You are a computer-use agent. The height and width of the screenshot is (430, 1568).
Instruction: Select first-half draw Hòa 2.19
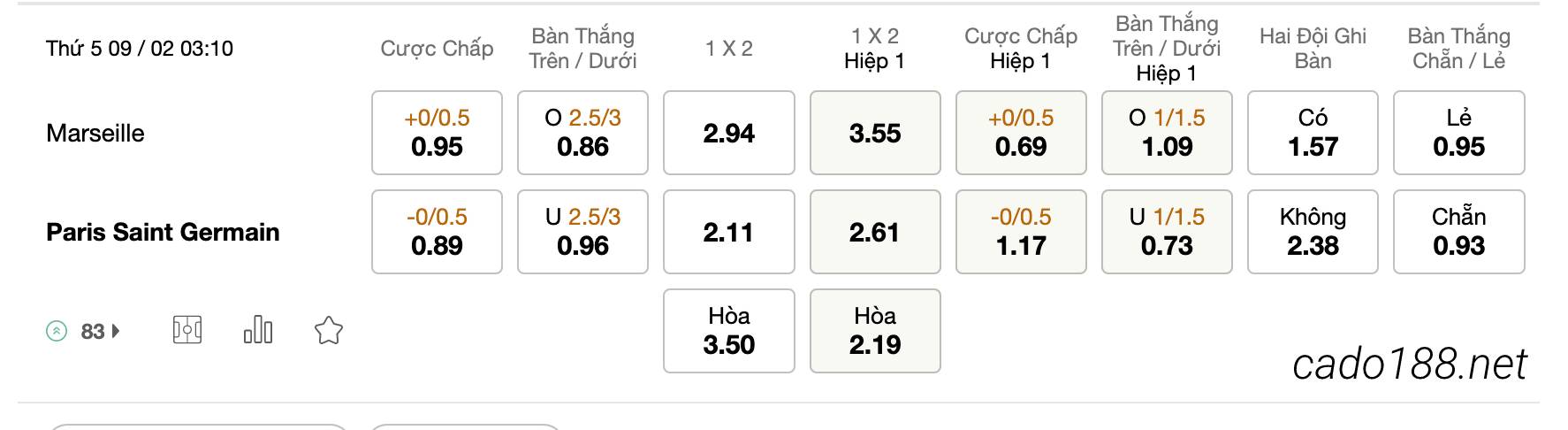point(875,331)
